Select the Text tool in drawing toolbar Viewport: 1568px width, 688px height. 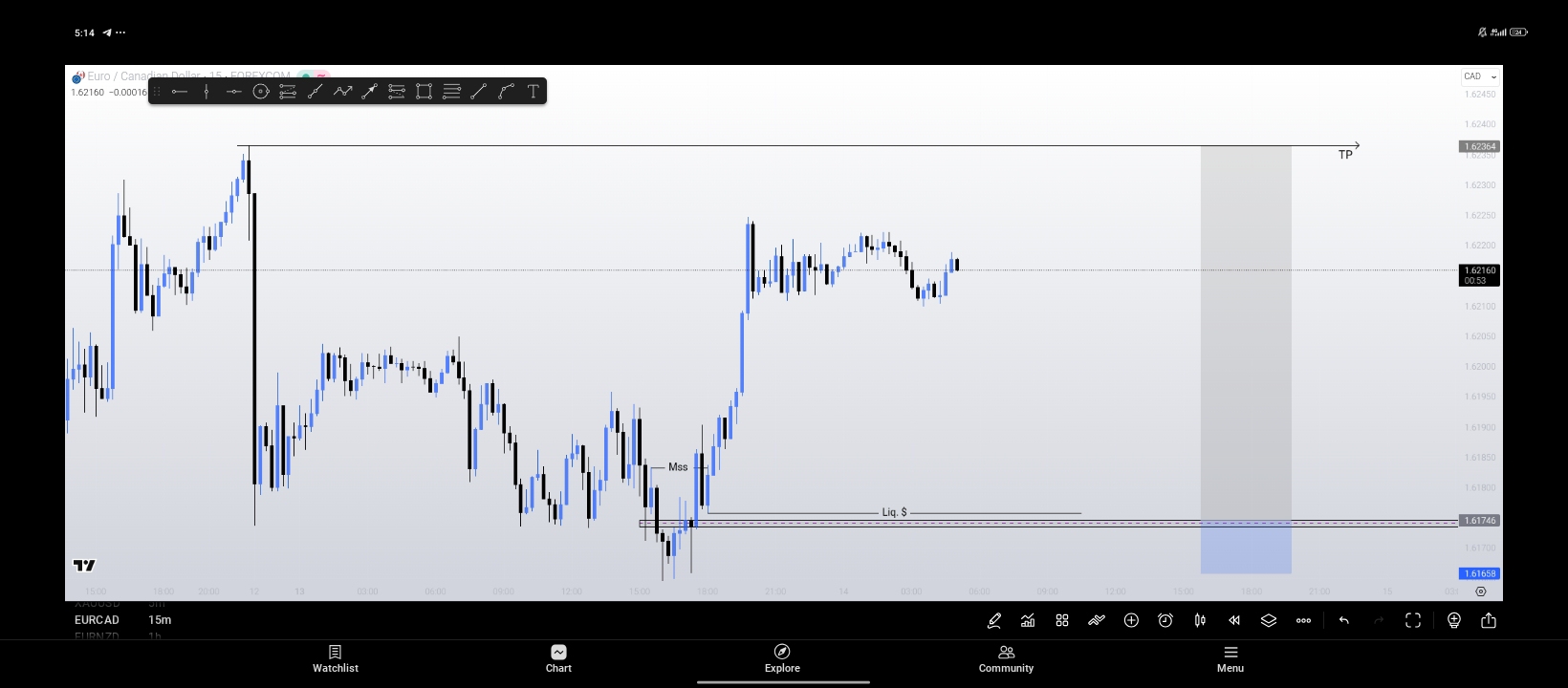534,92
